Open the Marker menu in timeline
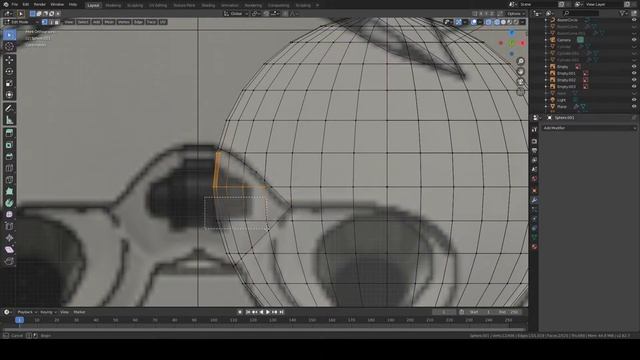The width and height of the screenshot is (640, 360). 79,312
